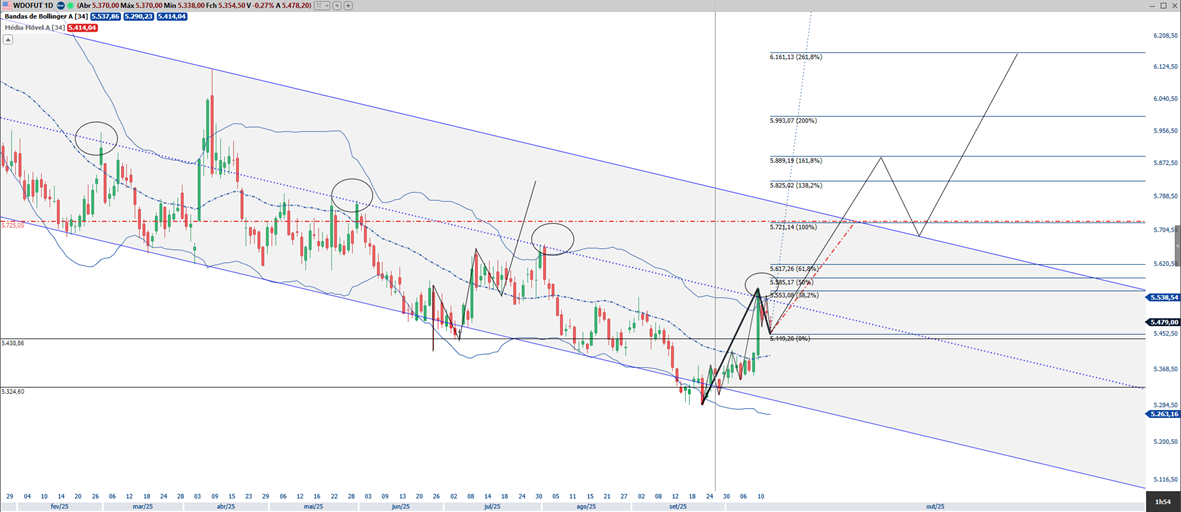Screen dimensions: 1181x512
Task: Click the set/25 month on time axis
Action: coord(677,507)
